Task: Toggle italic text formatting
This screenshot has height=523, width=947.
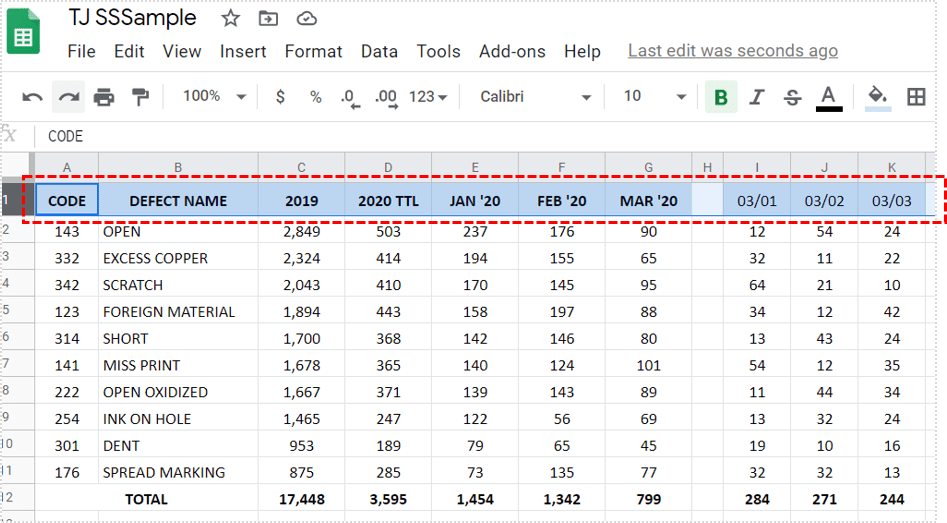Action: [757, 97]
